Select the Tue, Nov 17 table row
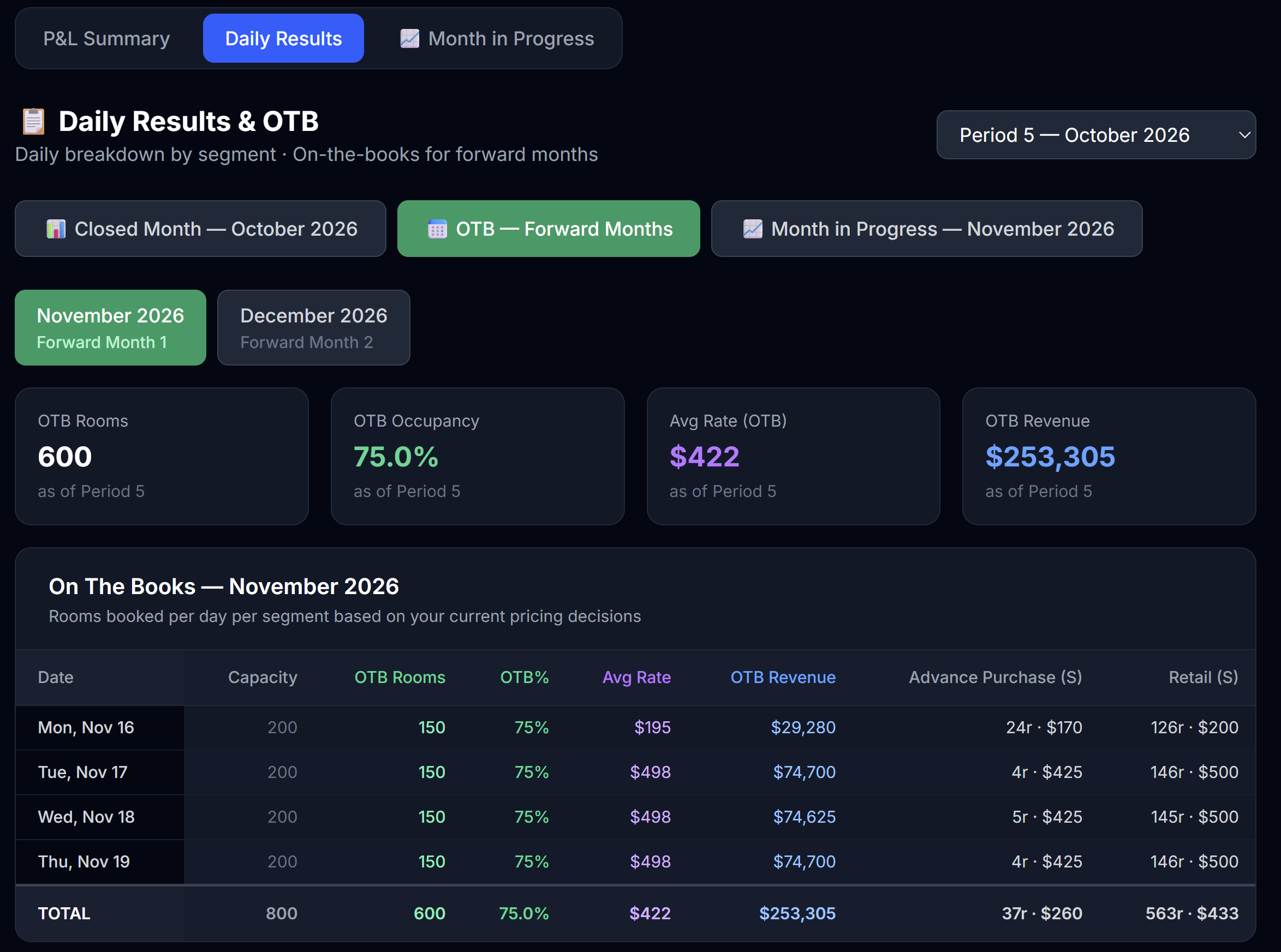 [x=635, y=772]
